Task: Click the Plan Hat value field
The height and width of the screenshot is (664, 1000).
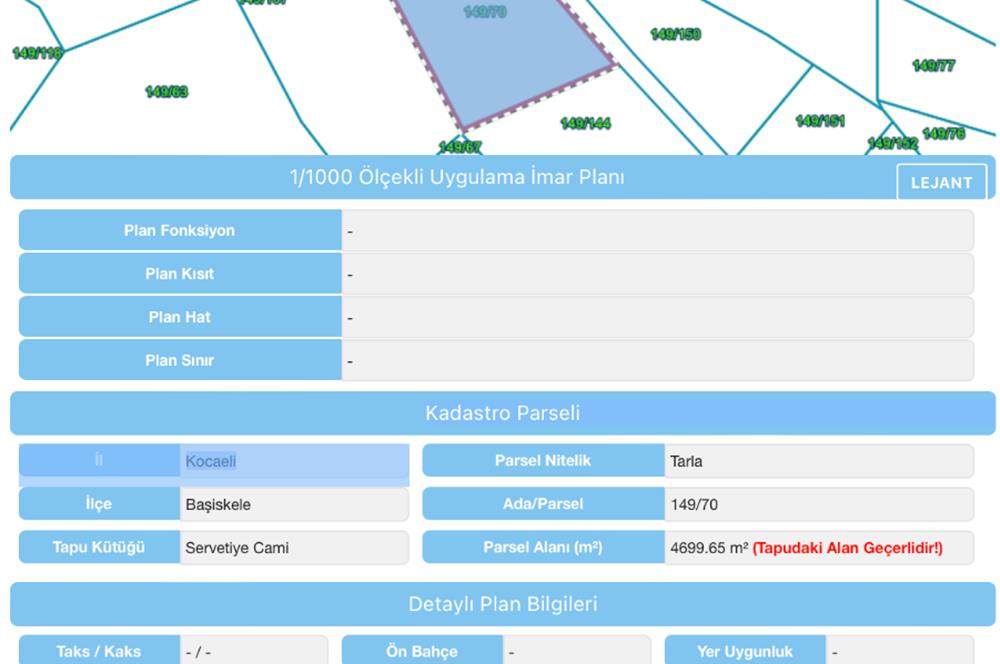Action: click(x=658, y=317)
